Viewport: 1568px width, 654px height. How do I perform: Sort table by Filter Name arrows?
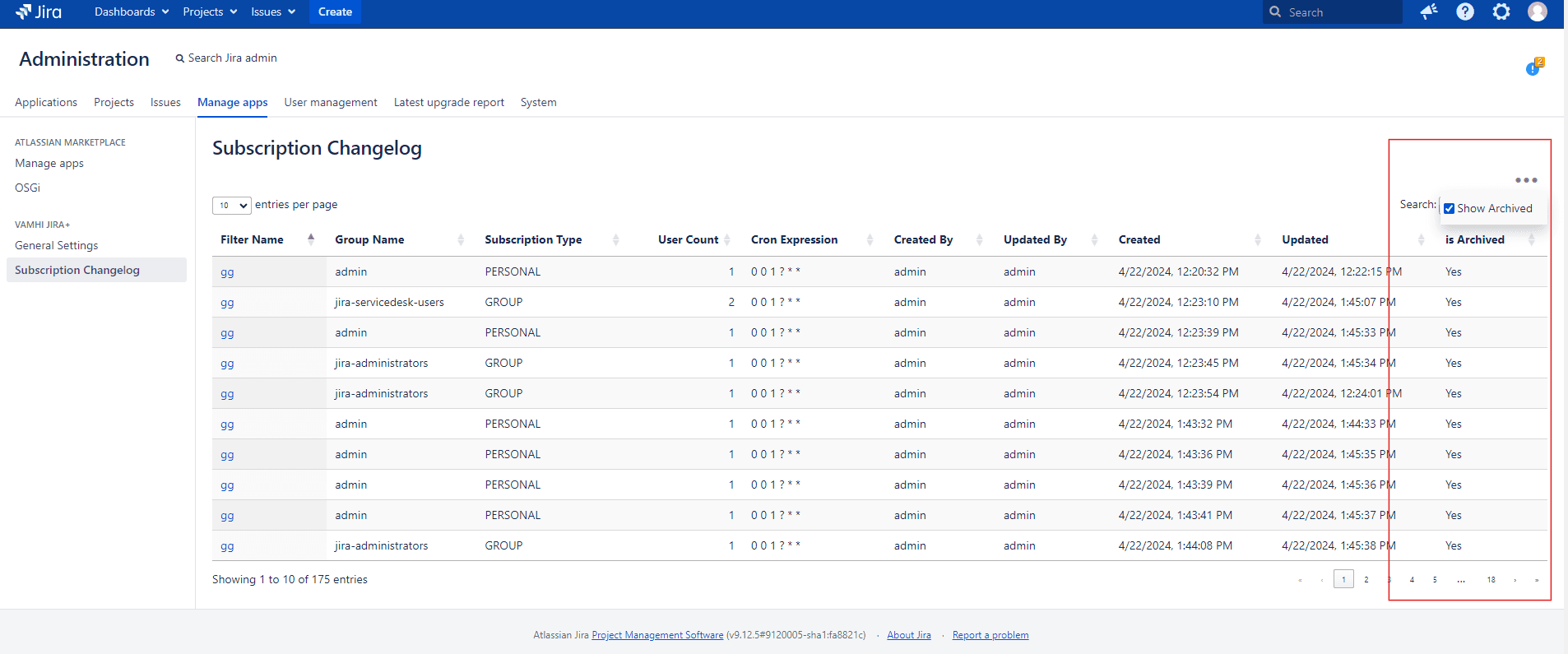pos(311,239)
